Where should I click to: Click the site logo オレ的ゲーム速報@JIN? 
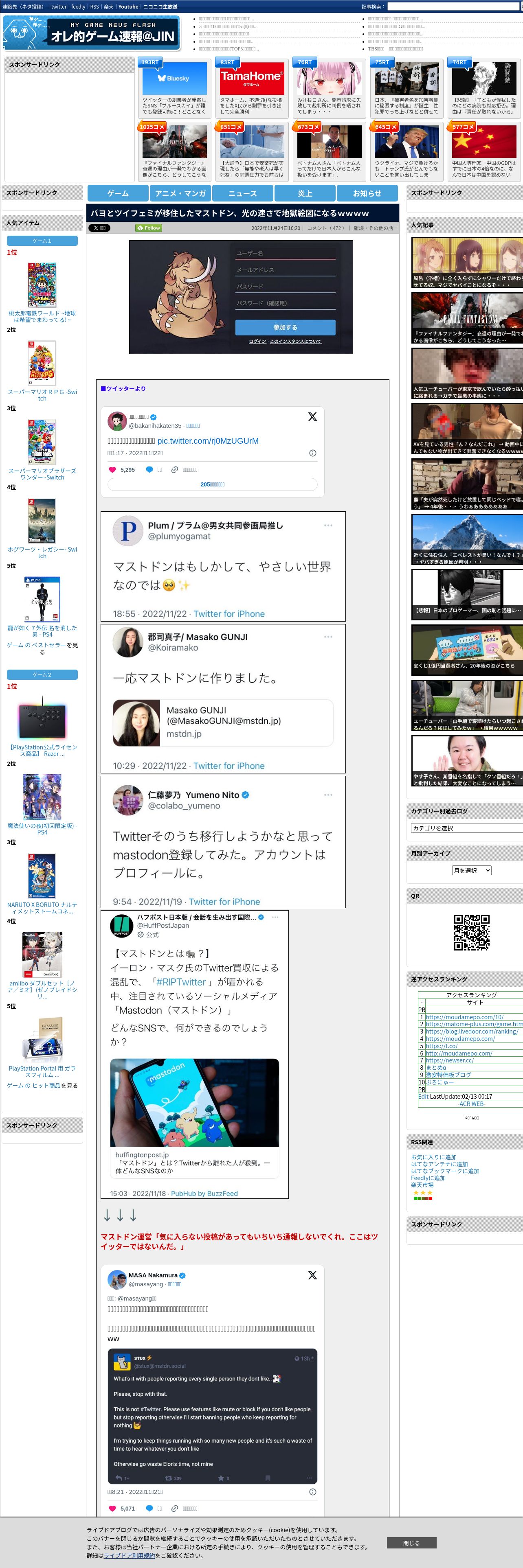tap(91, 33)
